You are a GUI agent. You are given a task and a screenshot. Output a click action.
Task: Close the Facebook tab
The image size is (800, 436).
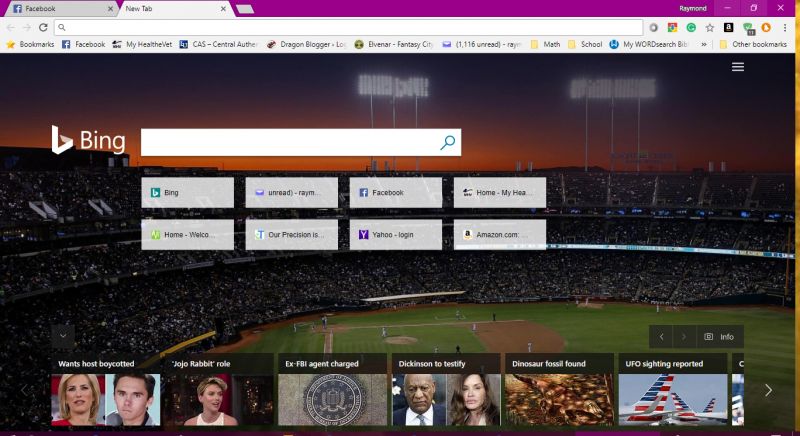point(110,9)
